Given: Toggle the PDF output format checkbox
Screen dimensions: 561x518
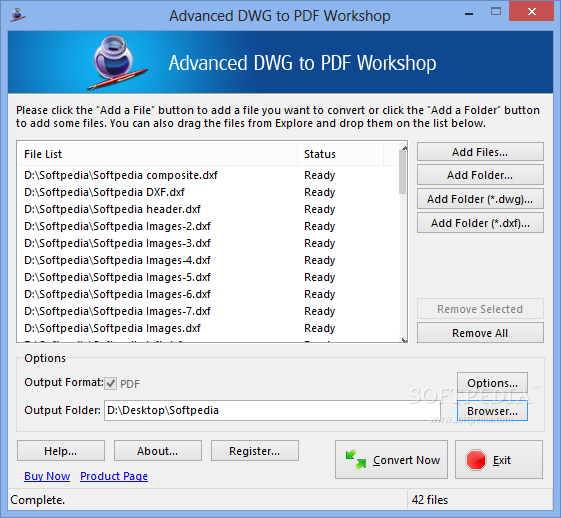Looking at the screenshot, I should pos(111,383).
